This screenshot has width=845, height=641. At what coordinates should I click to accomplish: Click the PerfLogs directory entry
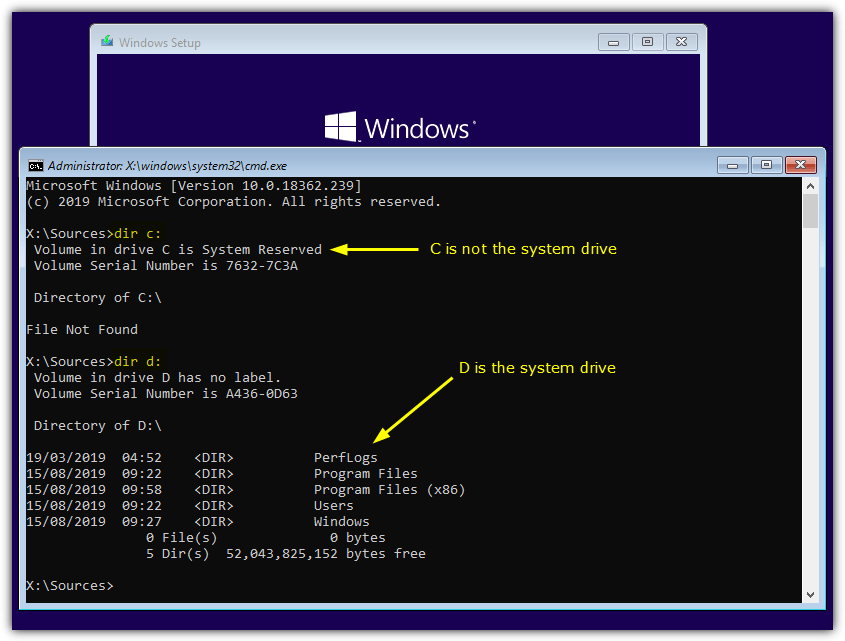tap(345, 458)
